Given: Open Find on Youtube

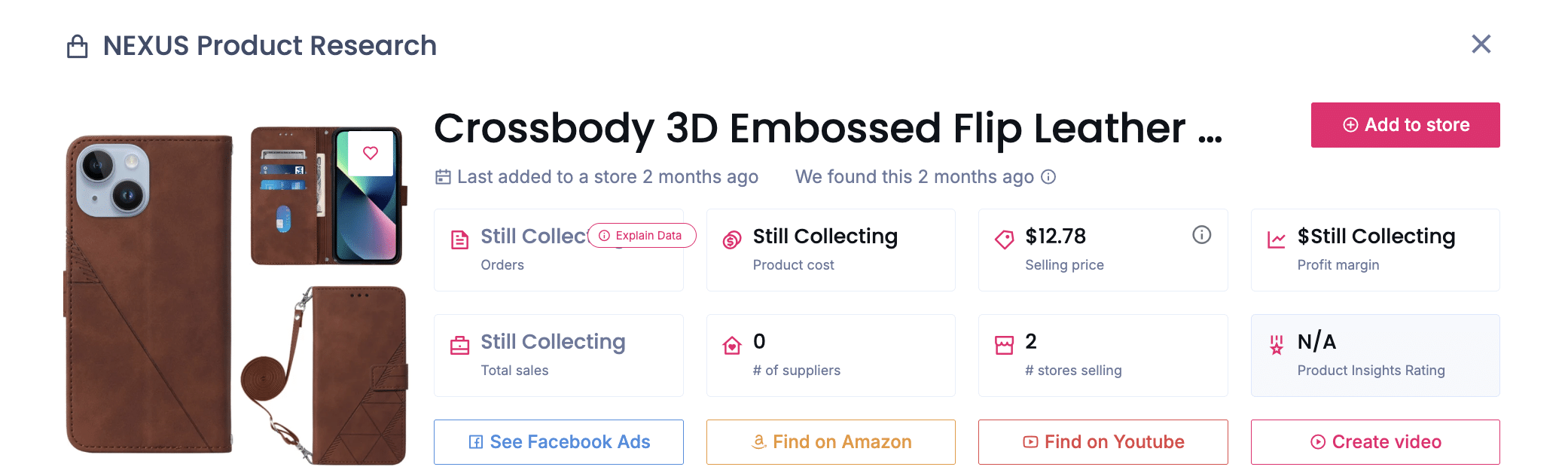Looking at the screenshot, I should click(1103, 442).
